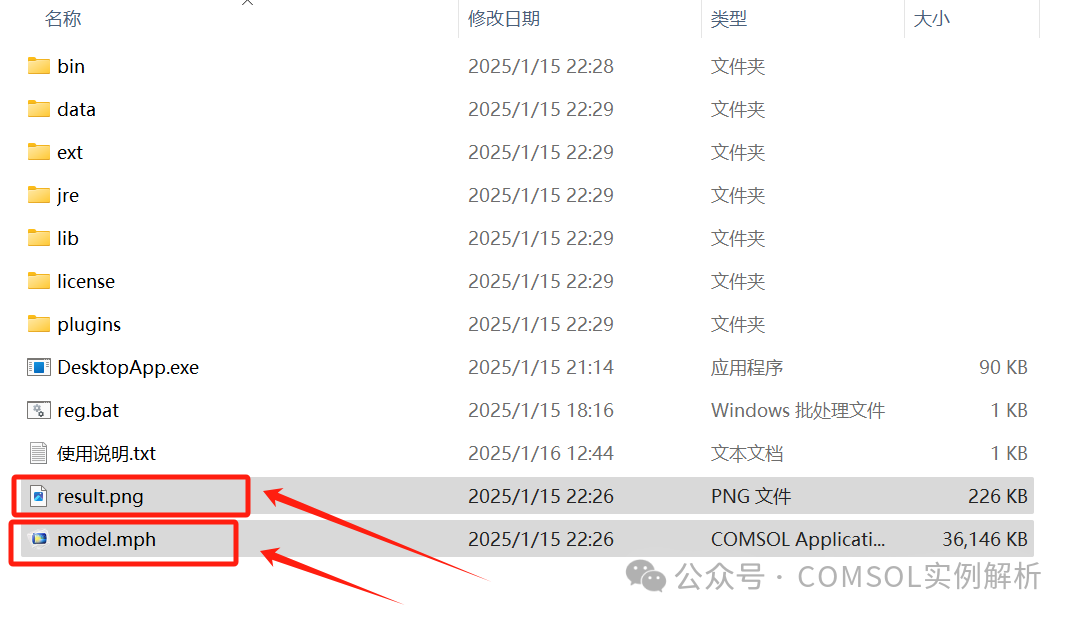Click the DesktopApp.exe application icon
This screenshot has height=619, width=1075.
[x=38, y=367]
